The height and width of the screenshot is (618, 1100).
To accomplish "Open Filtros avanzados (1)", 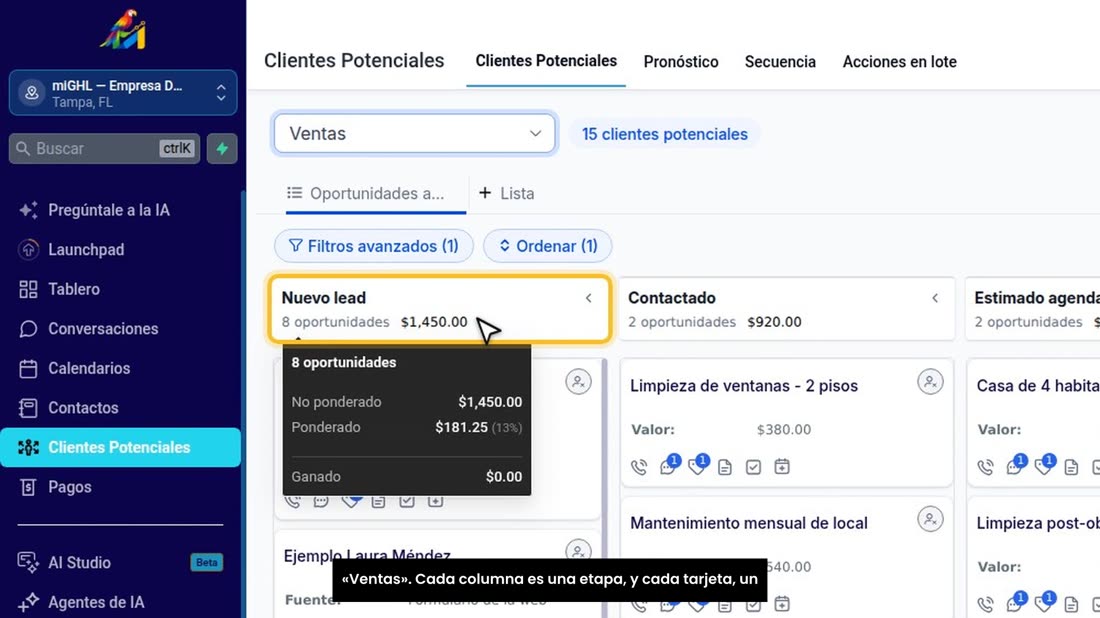I will tap(374, 246).
